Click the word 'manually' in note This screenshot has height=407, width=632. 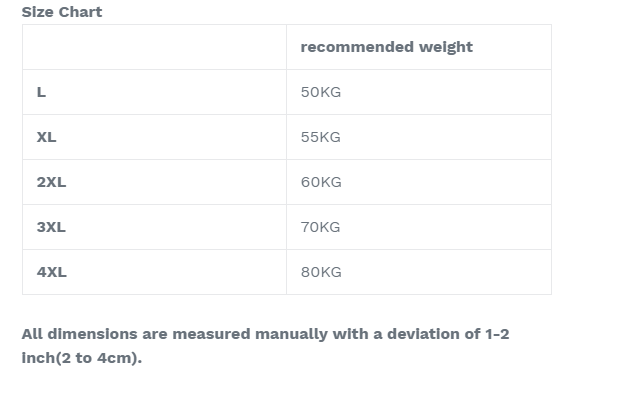point(291,334)
